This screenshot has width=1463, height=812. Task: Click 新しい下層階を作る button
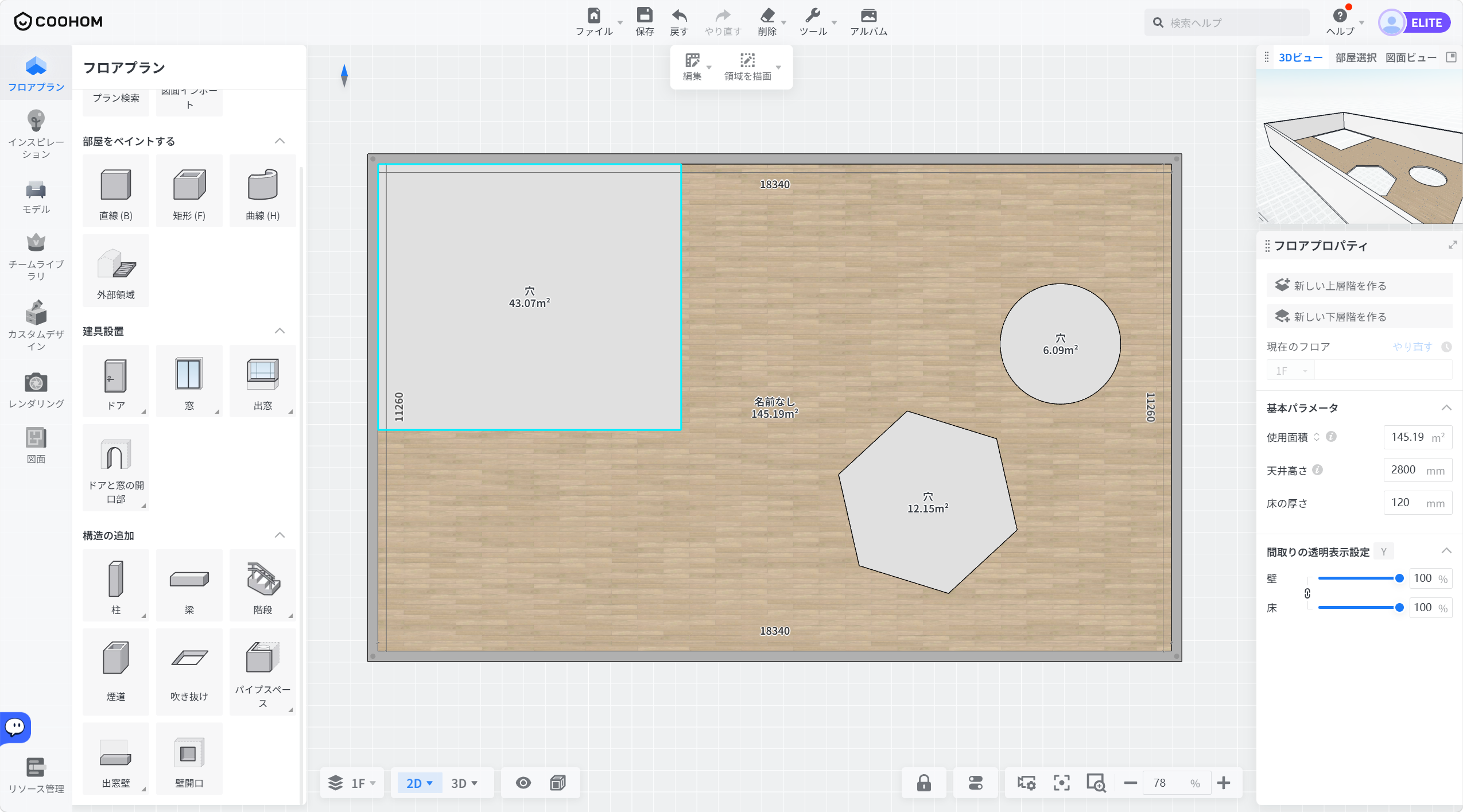coord(1359,316)
